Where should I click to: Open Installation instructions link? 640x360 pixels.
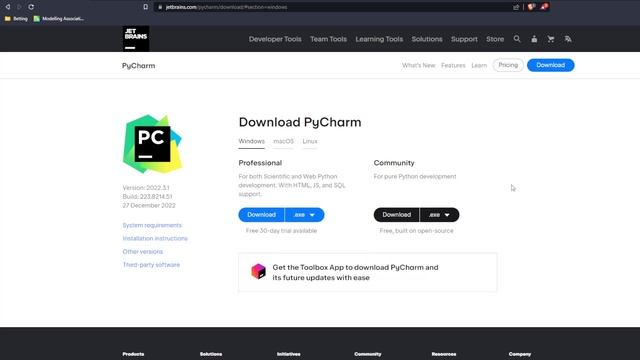(x=155, y=238)
